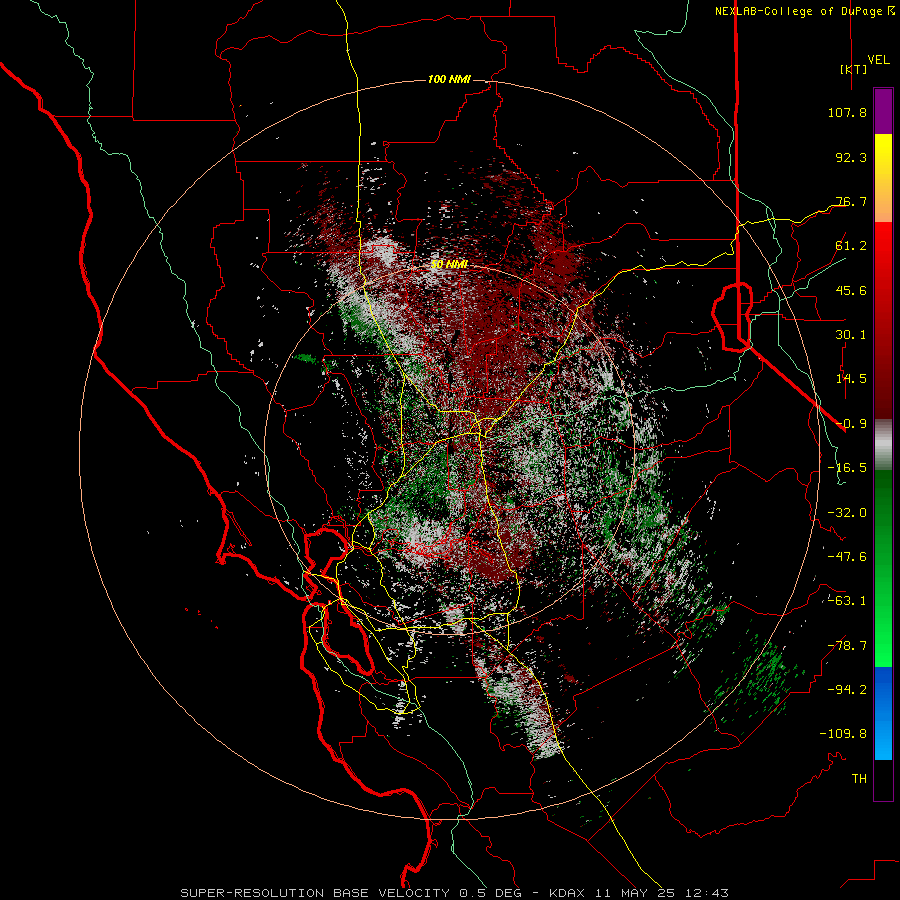900x900 pixels.
Task: Click the bright green color bar segment
Action: click(x=883, y=634)
